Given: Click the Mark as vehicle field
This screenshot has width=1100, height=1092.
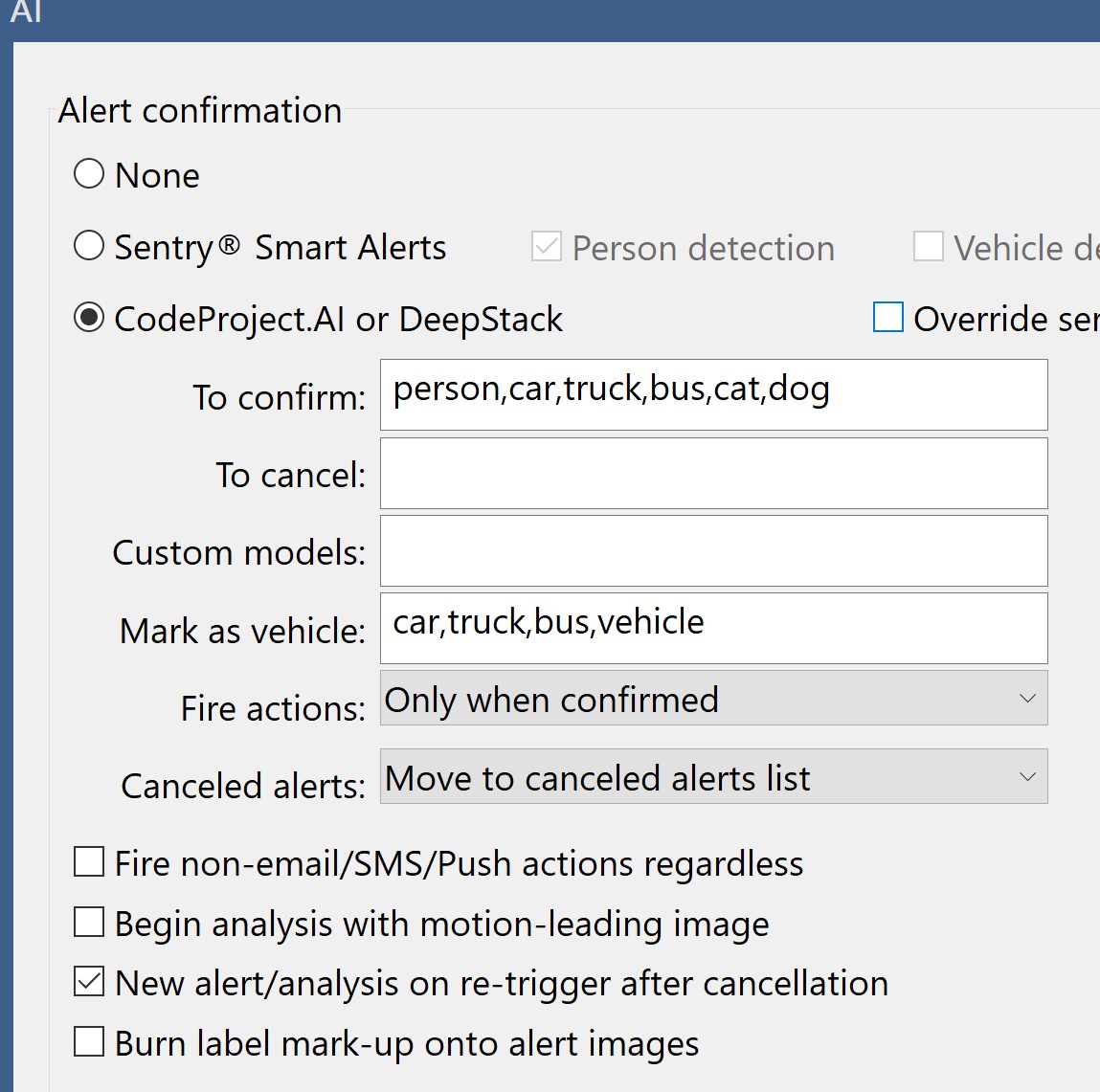Looking at the screenshot, I should tap(713, 628).
